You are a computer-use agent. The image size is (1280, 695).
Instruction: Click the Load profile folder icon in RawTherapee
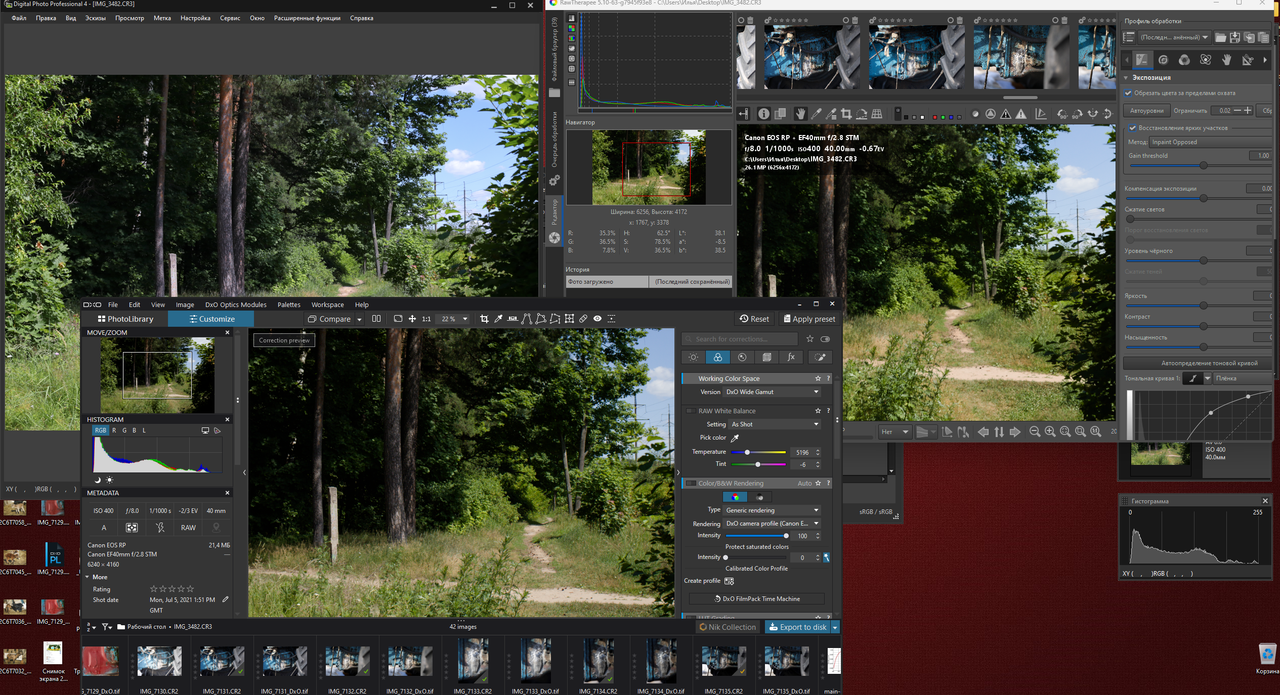[x=1220, y=38]
